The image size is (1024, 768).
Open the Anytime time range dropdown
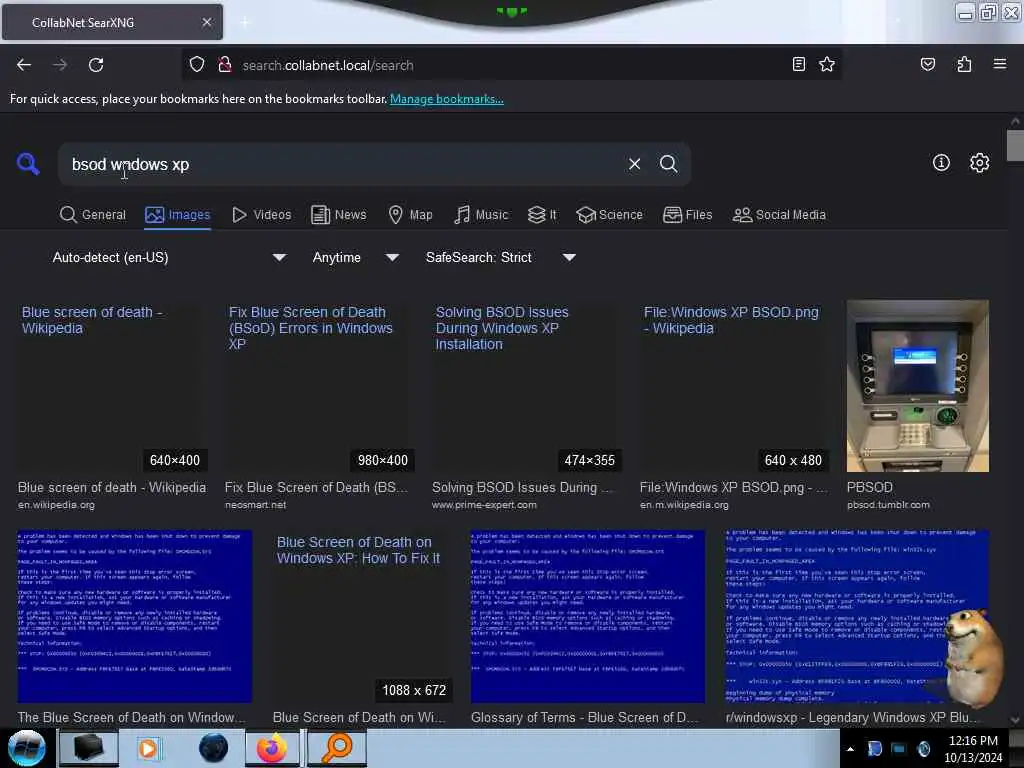tap(356, 257)
